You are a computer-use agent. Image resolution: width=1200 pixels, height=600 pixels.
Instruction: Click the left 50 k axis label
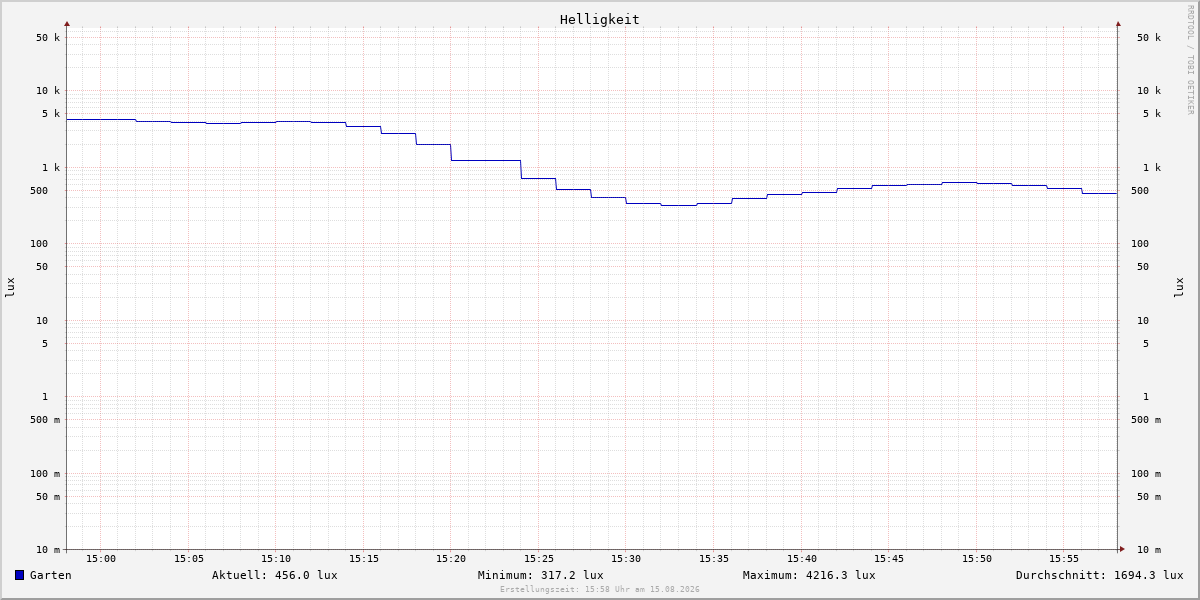tap(48, 38)
